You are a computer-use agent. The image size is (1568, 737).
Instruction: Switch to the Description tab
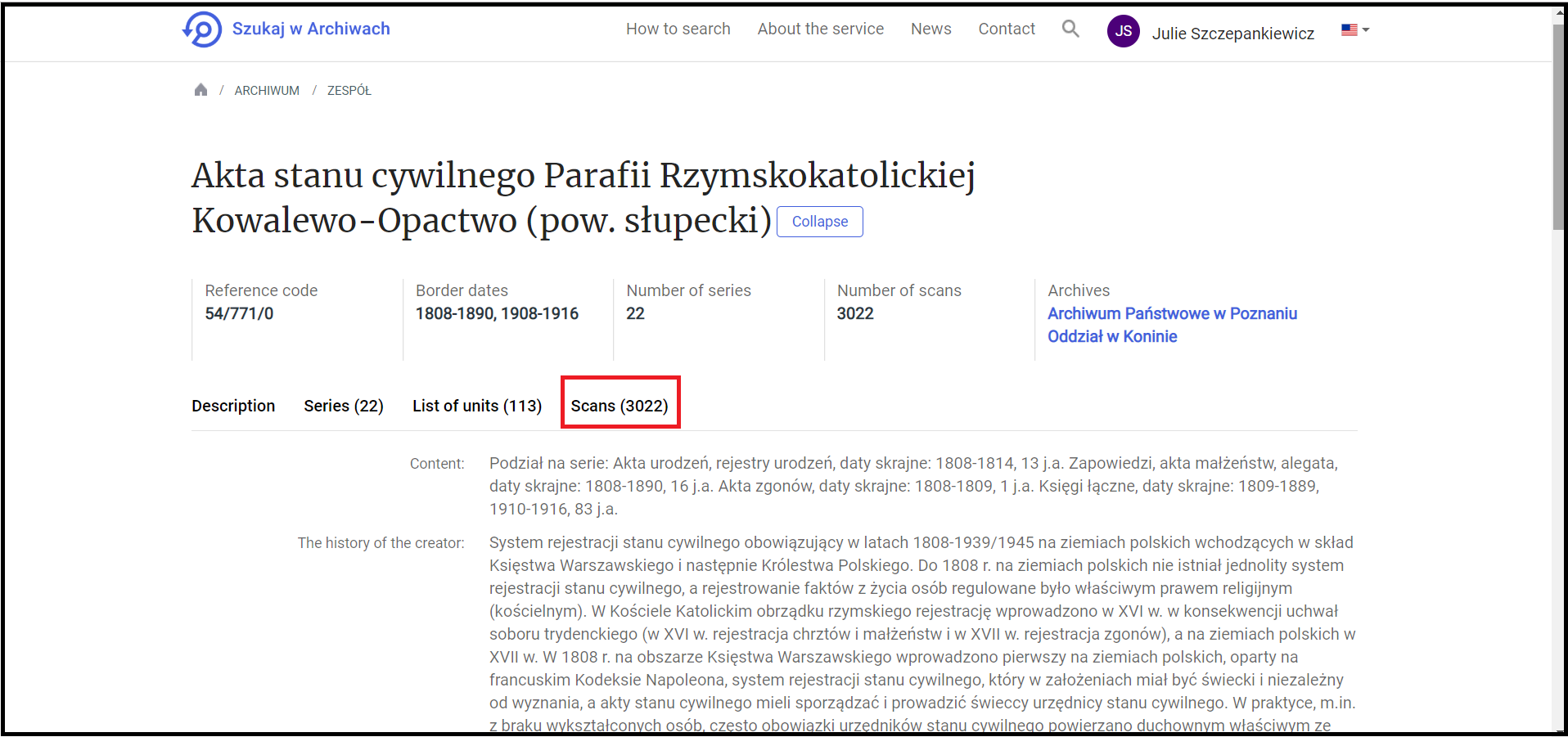point(232,405)
